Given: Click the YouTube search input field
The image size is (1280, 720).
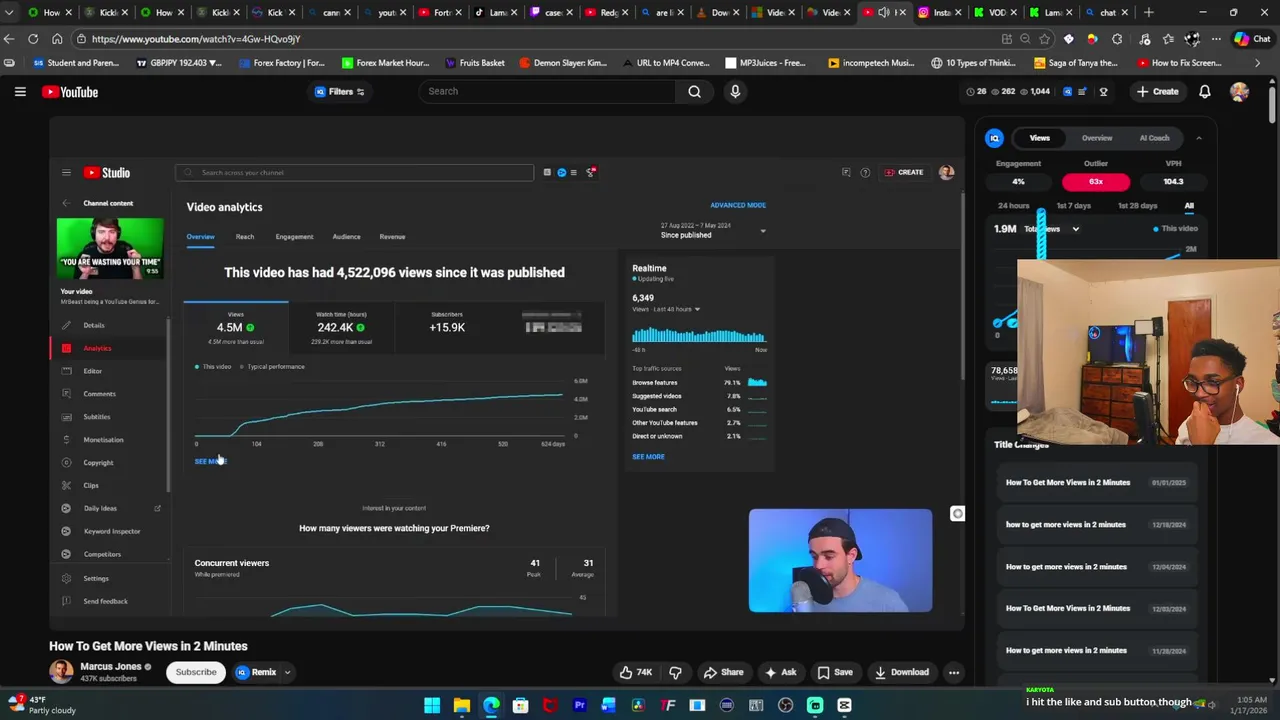Looking at the screenshot, I should (548, 91).
